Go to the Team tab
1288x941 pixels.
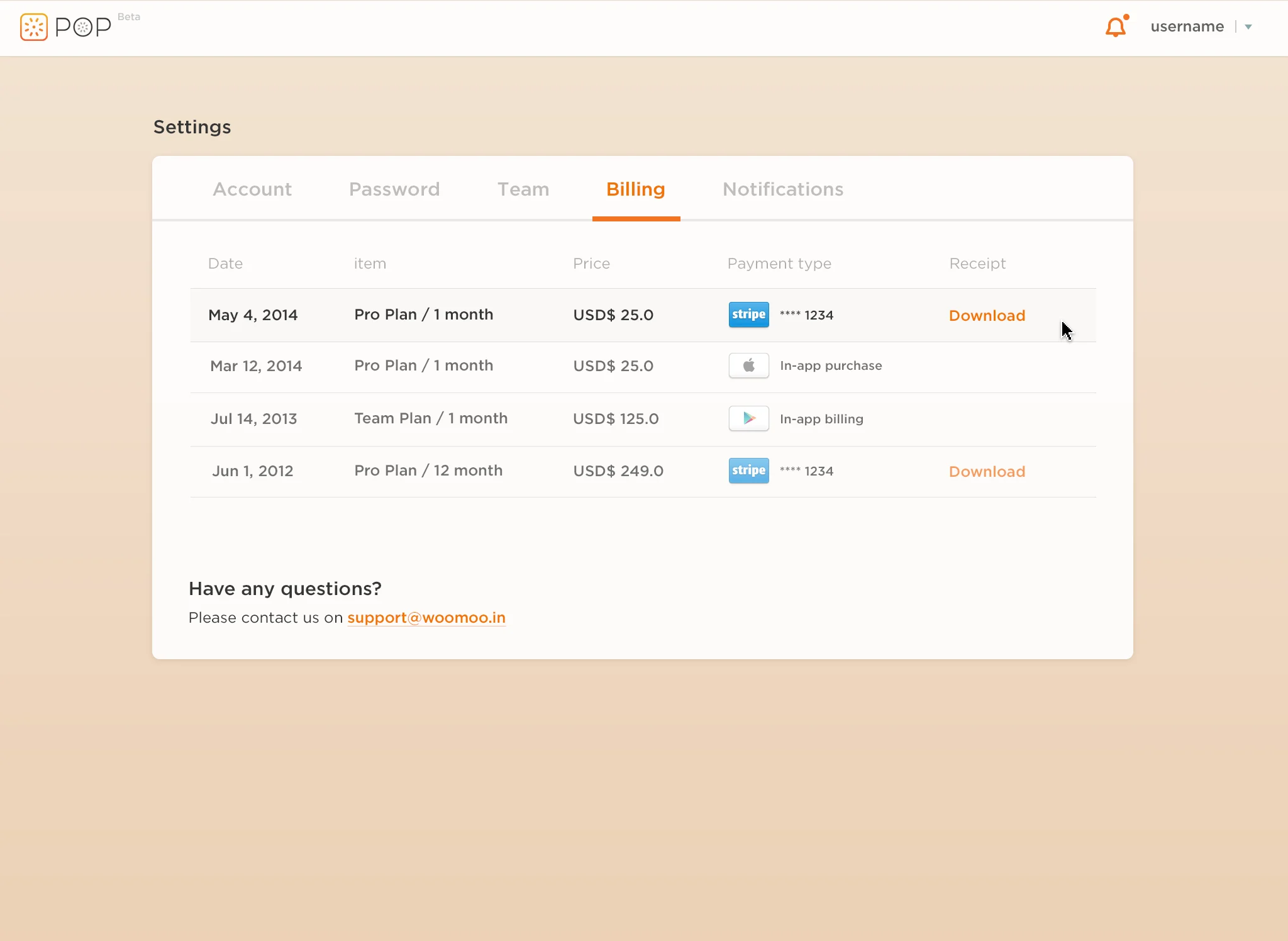pos(523,189)
